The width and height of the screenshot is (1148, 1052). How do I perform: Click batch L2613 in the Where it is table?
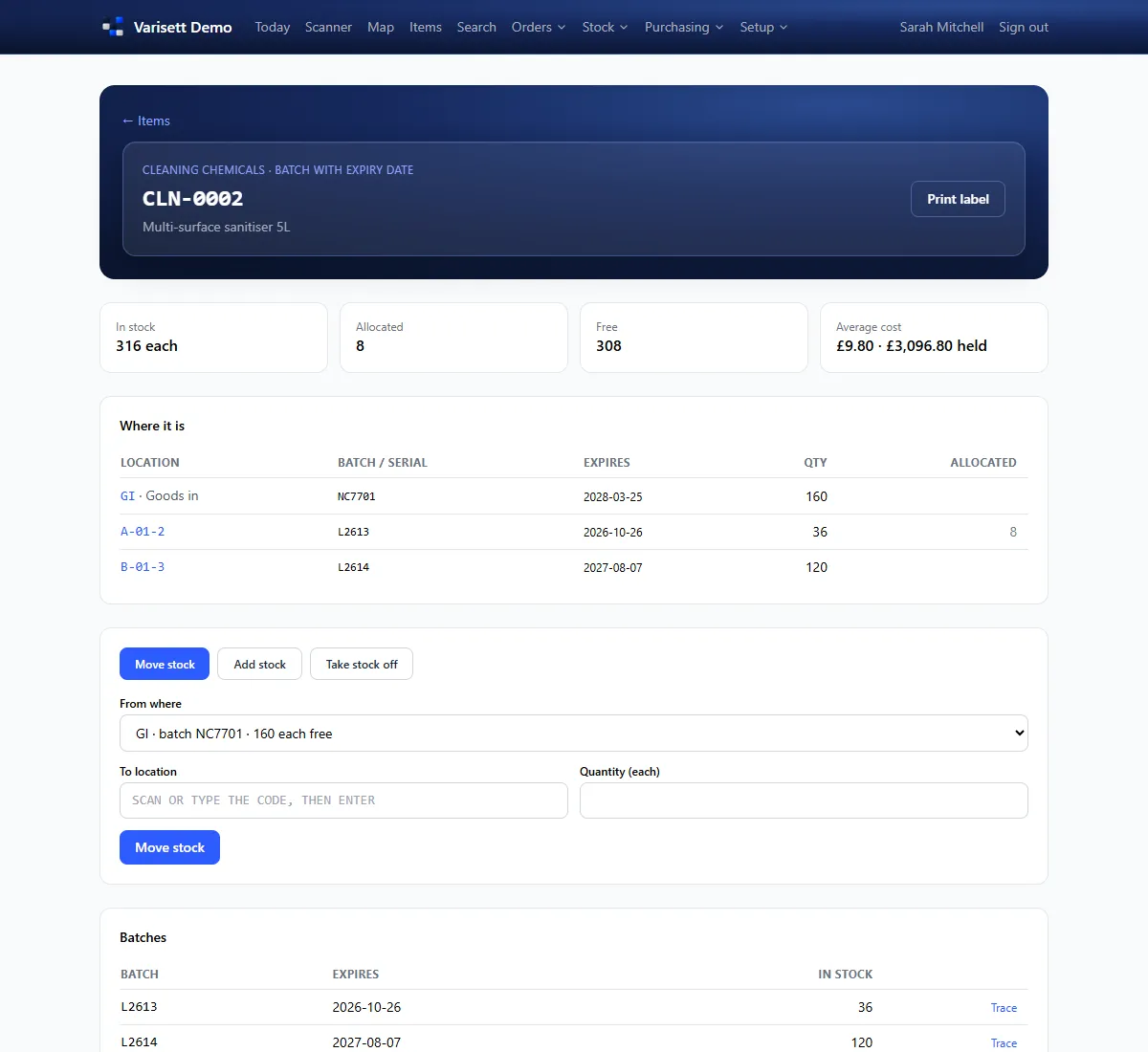point(353,532)
